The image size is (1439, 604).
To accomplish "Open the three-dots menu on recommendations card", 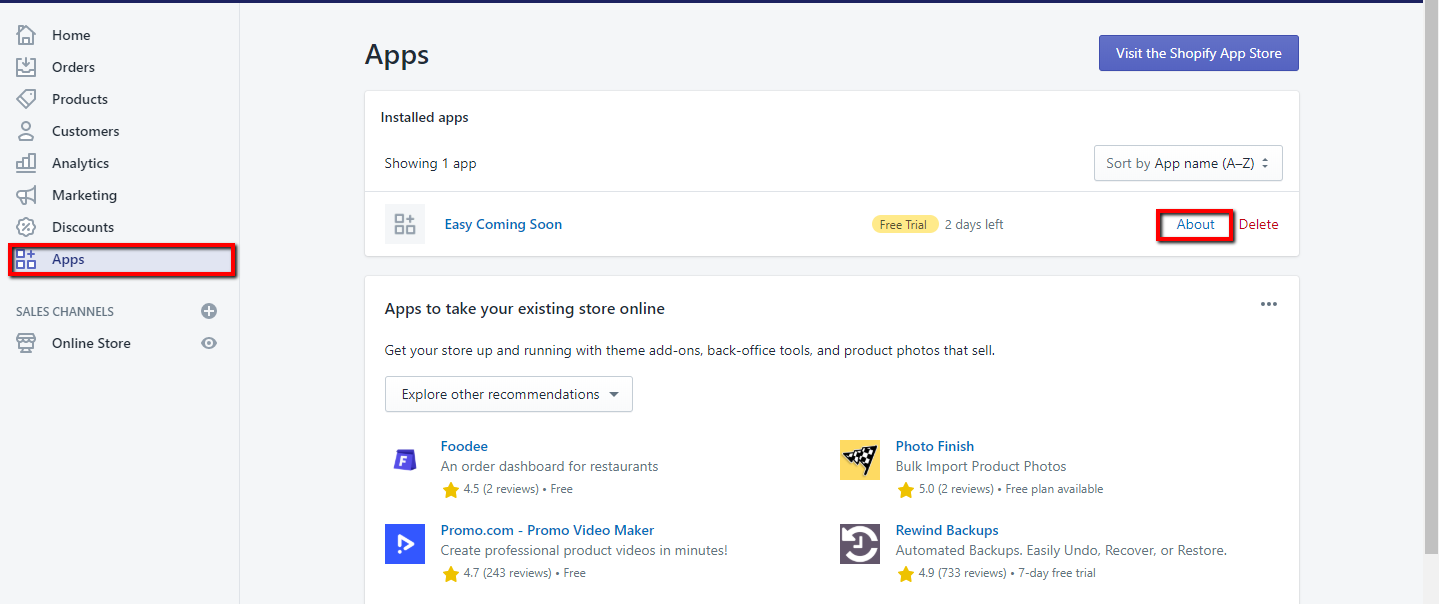I will 1269,304.
